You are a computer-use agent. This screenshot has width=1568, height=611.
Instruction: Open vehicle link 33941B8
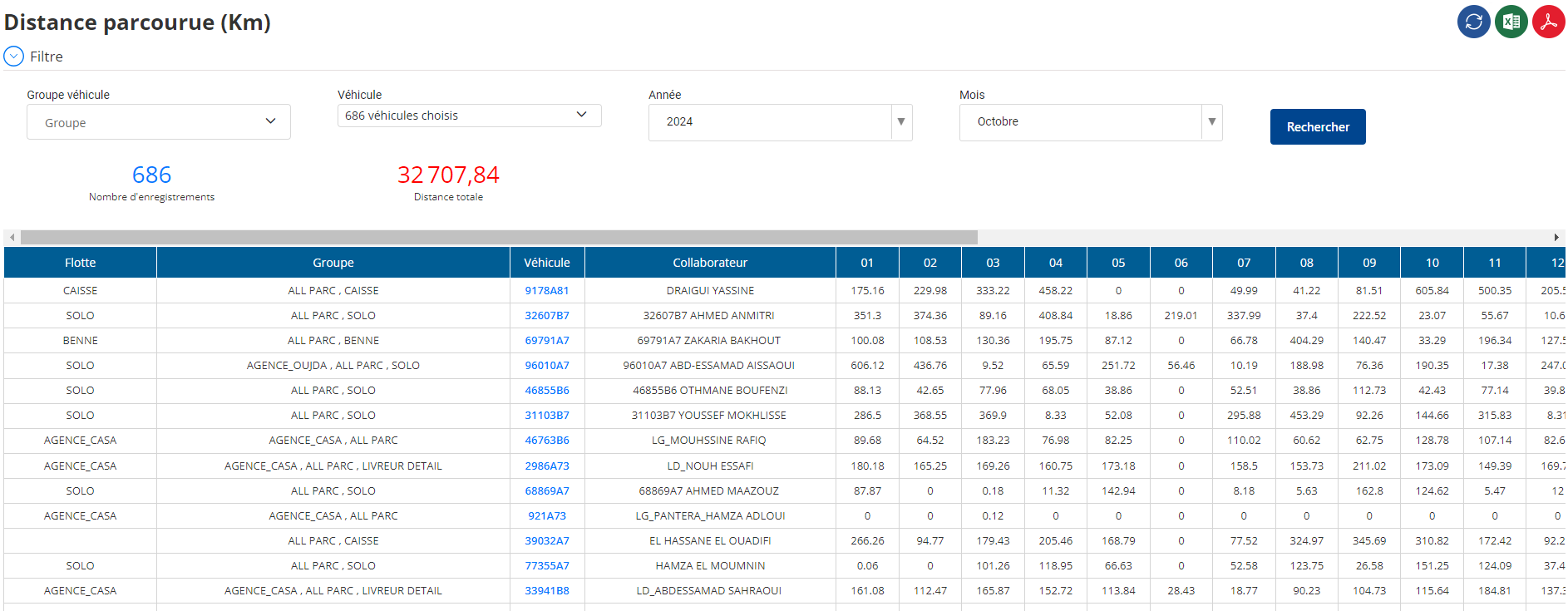point(547,591)
